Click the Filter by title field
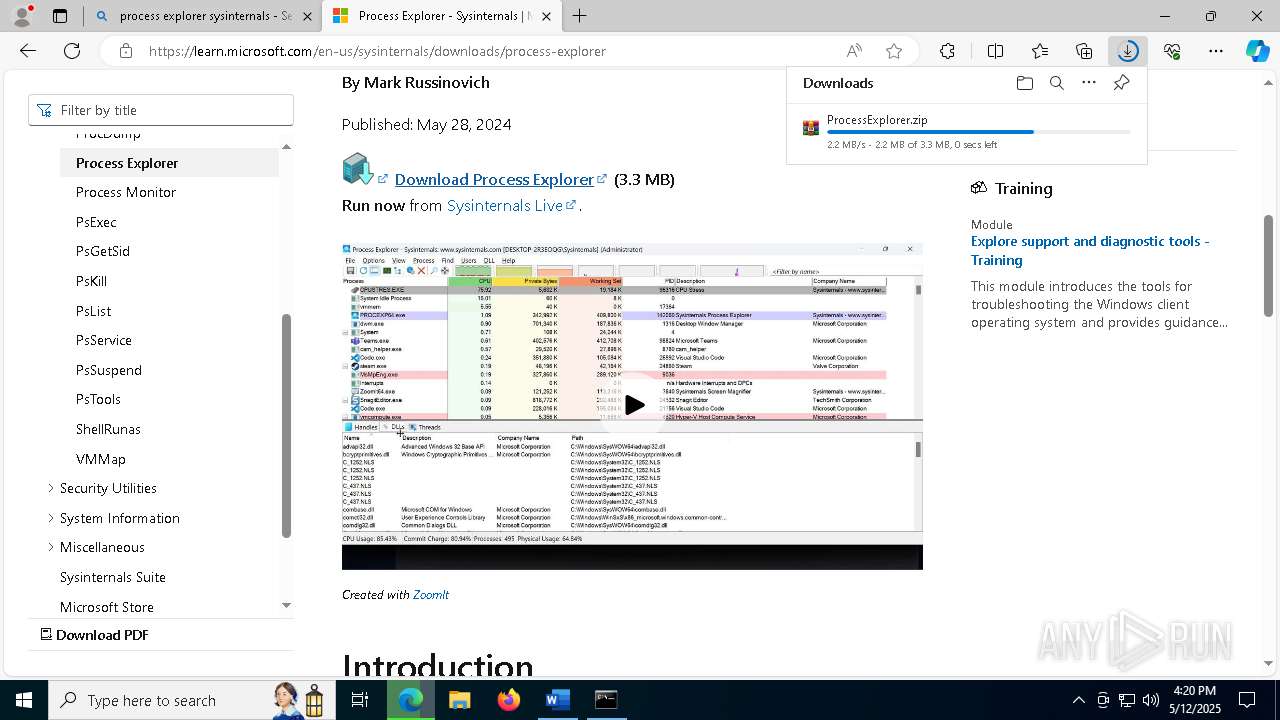This screenshot has width=1280, height=720. tap(161, 110)
